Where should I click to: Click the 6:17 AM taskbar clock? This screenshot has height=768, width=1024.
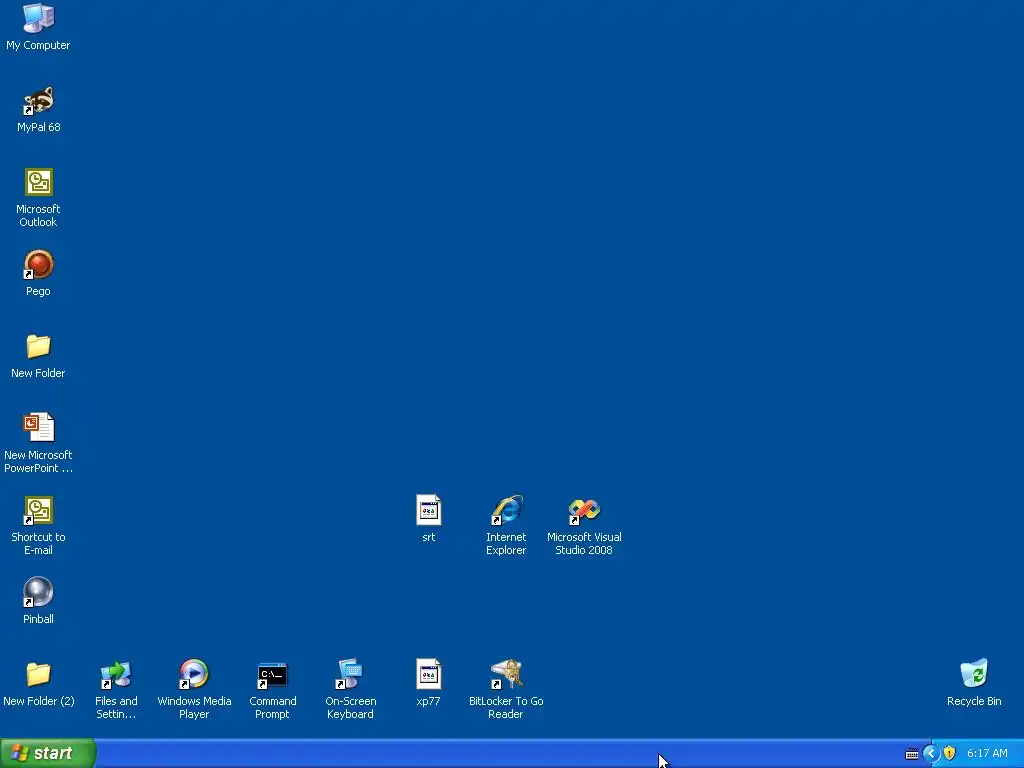[987, 754]
